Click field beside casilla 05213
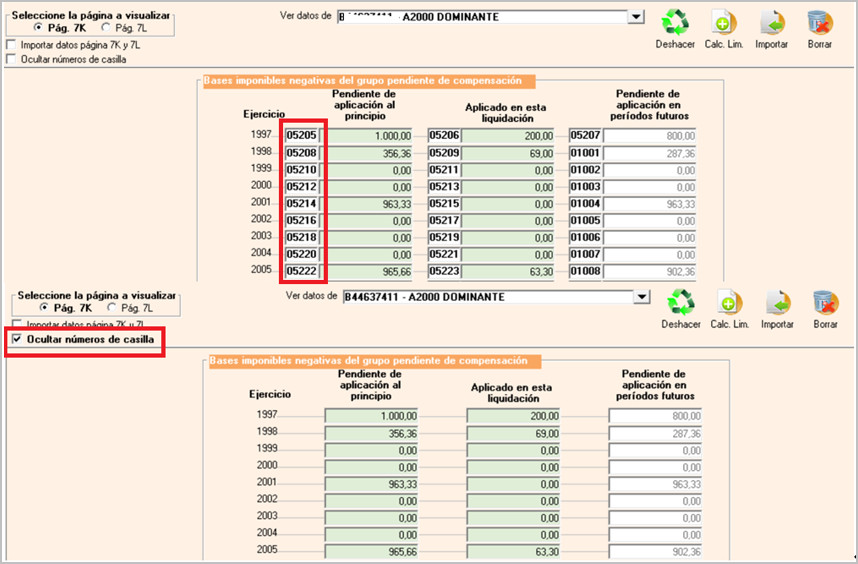 click(x=507, y=187)
